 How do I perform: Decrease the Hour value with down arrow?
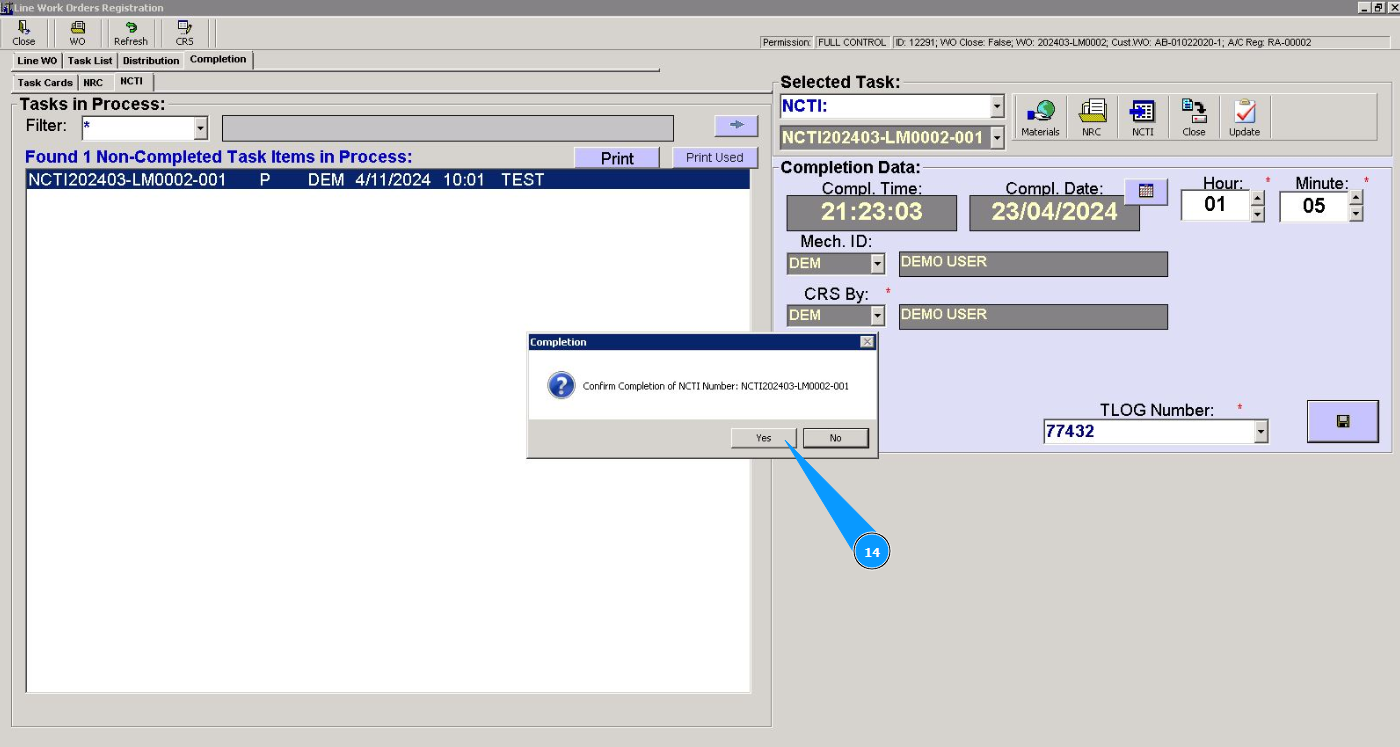pos(1257,214)
